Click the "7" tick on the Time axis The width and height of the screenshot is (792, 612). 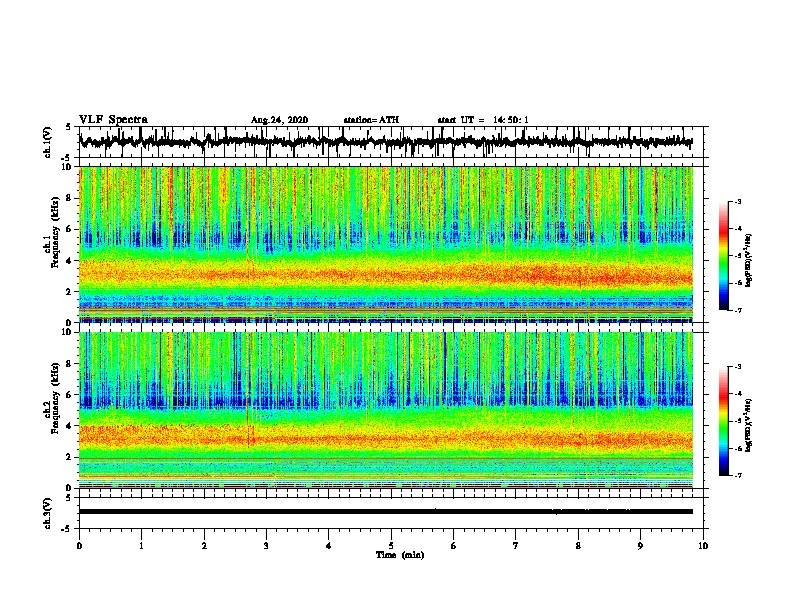pos(516,546)
